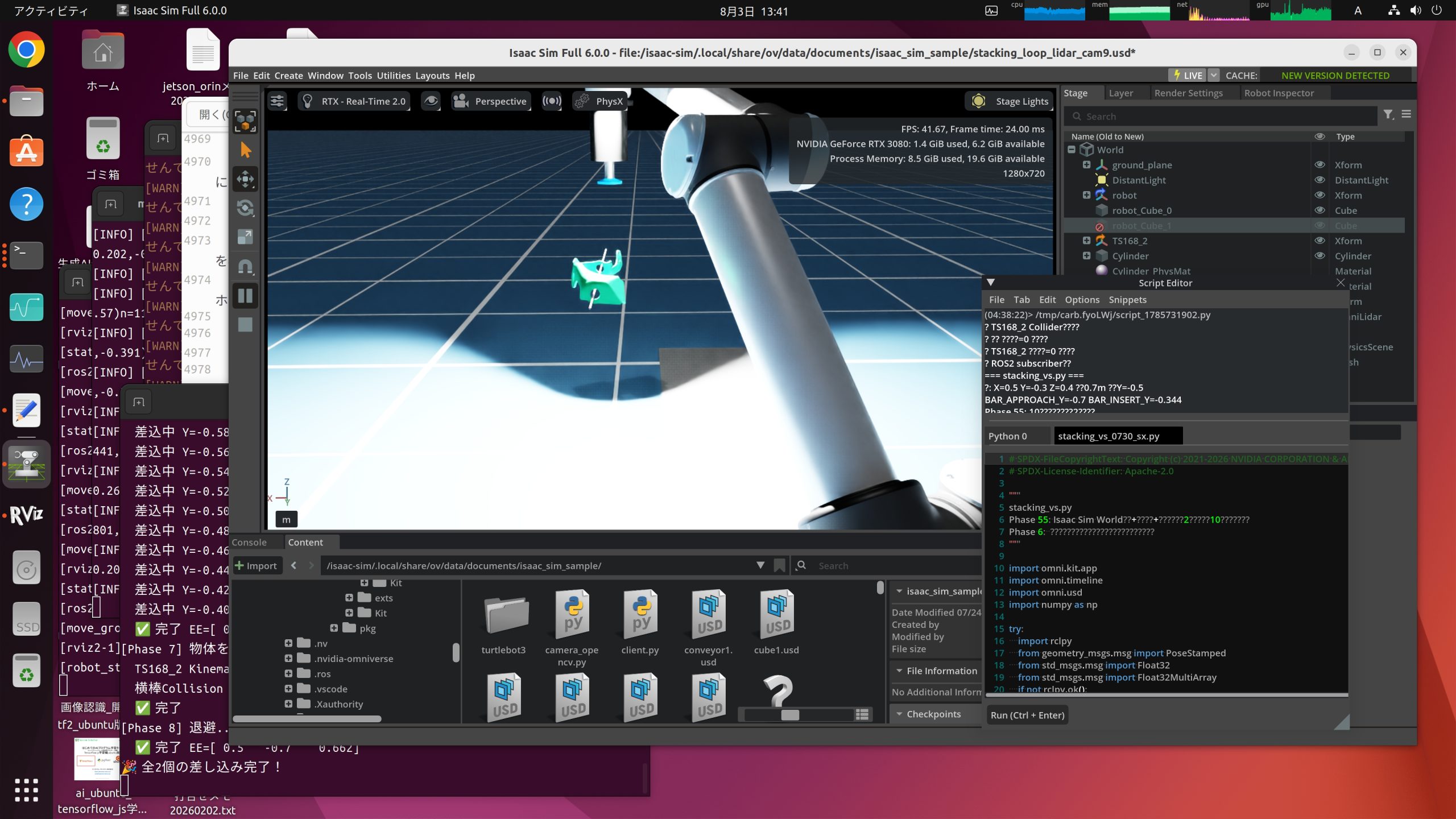Toggle visibility of ground_plane

[x=1319, y=165]
